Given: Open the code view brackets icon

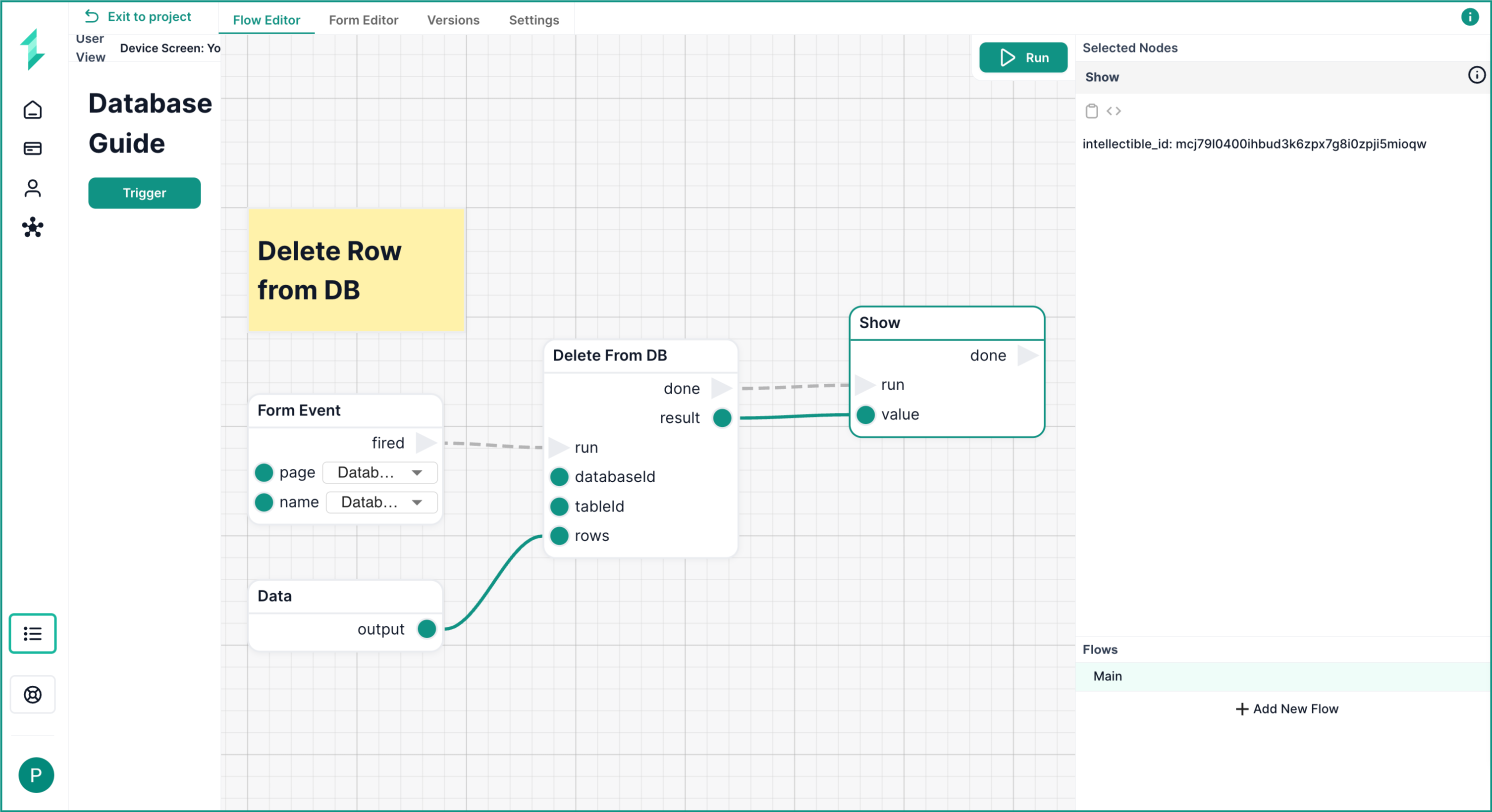Looking at the screenshot, I should (x=1113, y=111).
